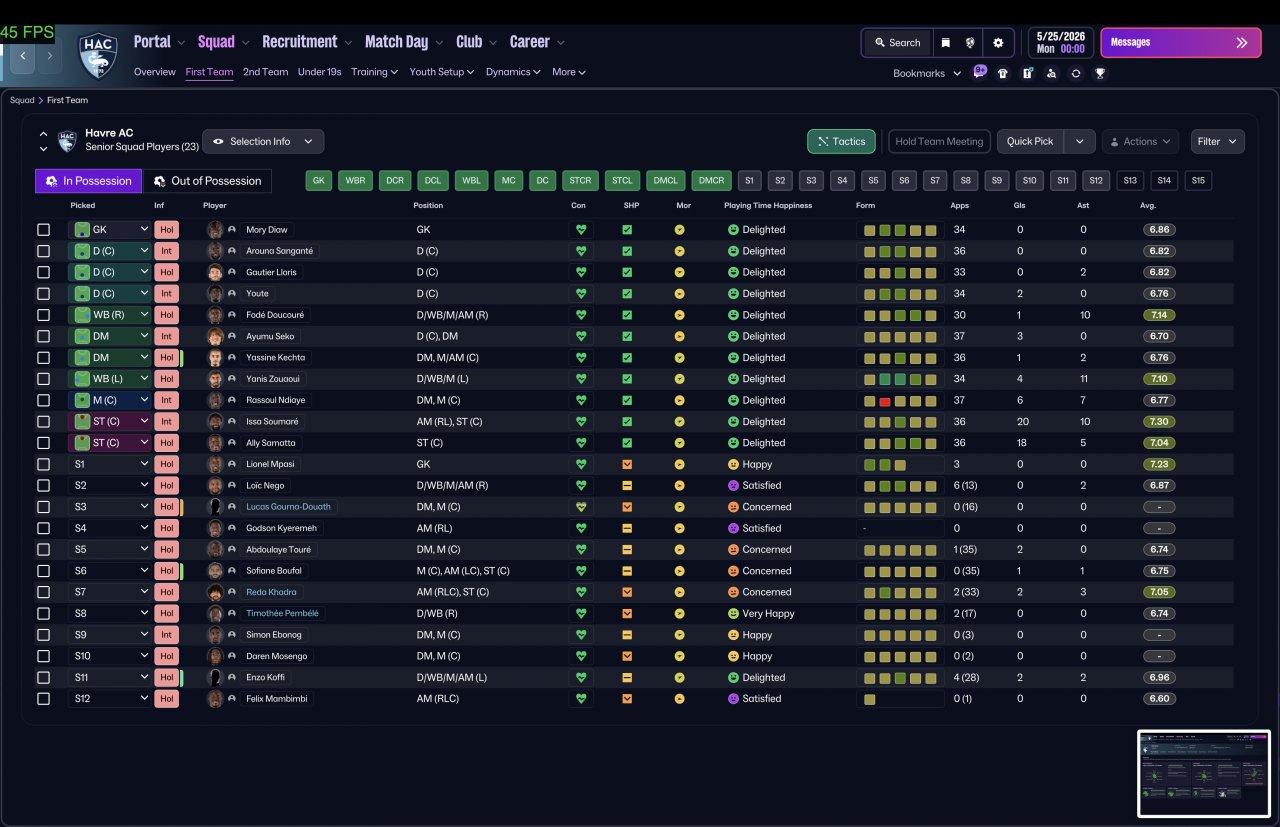The image size is (1280, 827).
Task: Click the Tactics button
Action: pos(841,142)
